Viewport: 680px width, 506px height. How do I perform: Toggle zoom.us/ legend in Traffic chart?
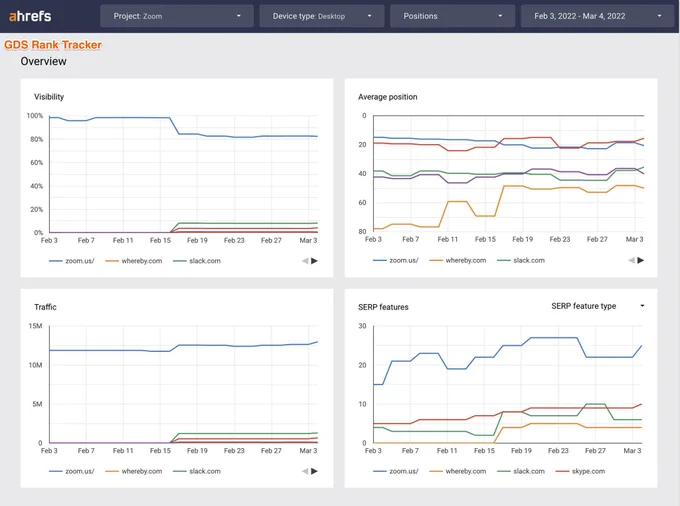click(72, 471)
